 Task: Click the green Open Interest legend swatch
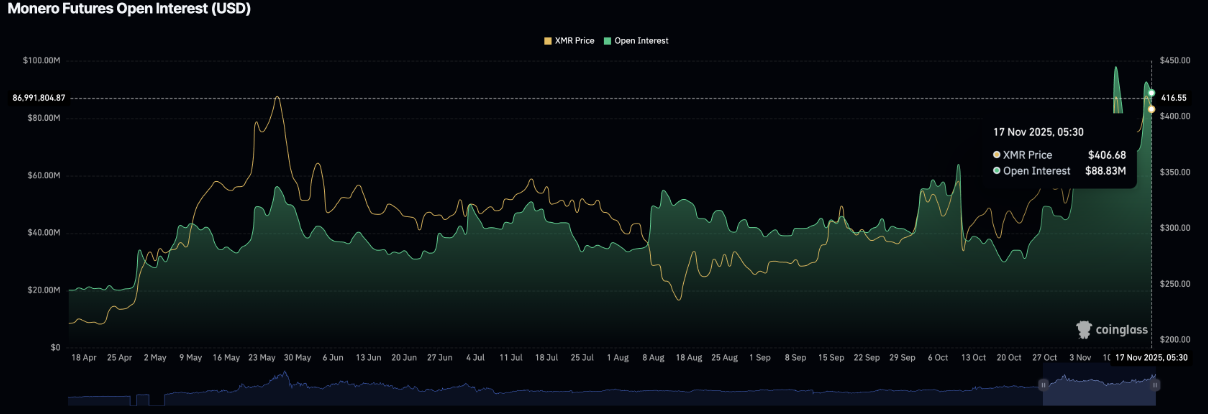coord(608,41)
